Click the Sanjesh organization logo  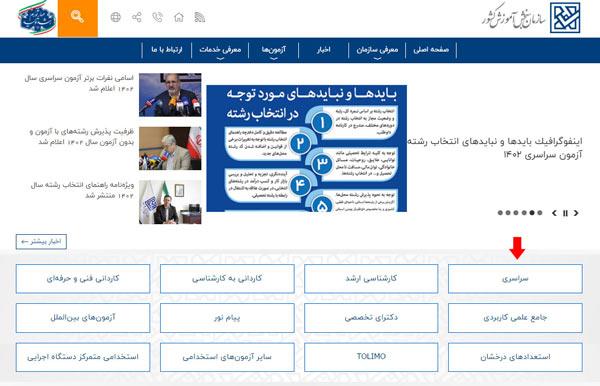531,18
